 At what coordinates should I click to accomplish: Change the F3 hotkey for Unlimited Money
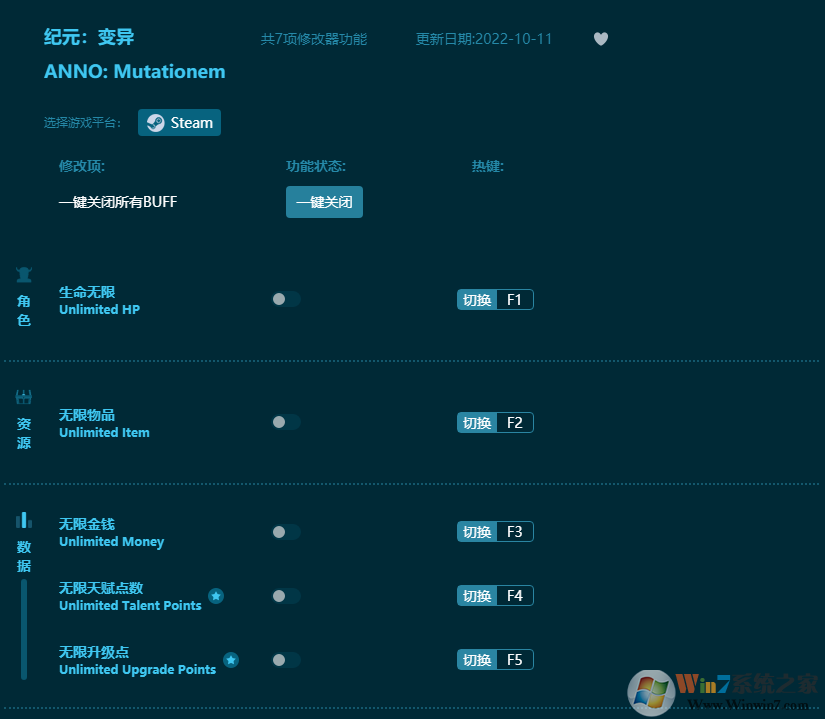point(495,532)
